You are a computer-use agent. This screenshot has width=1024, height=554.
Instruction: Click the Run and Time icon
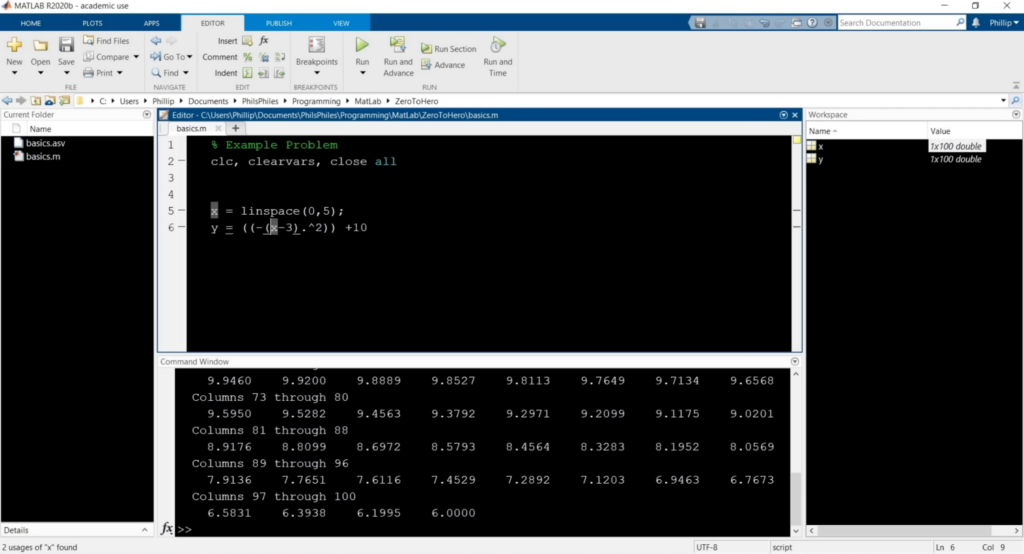497,45
